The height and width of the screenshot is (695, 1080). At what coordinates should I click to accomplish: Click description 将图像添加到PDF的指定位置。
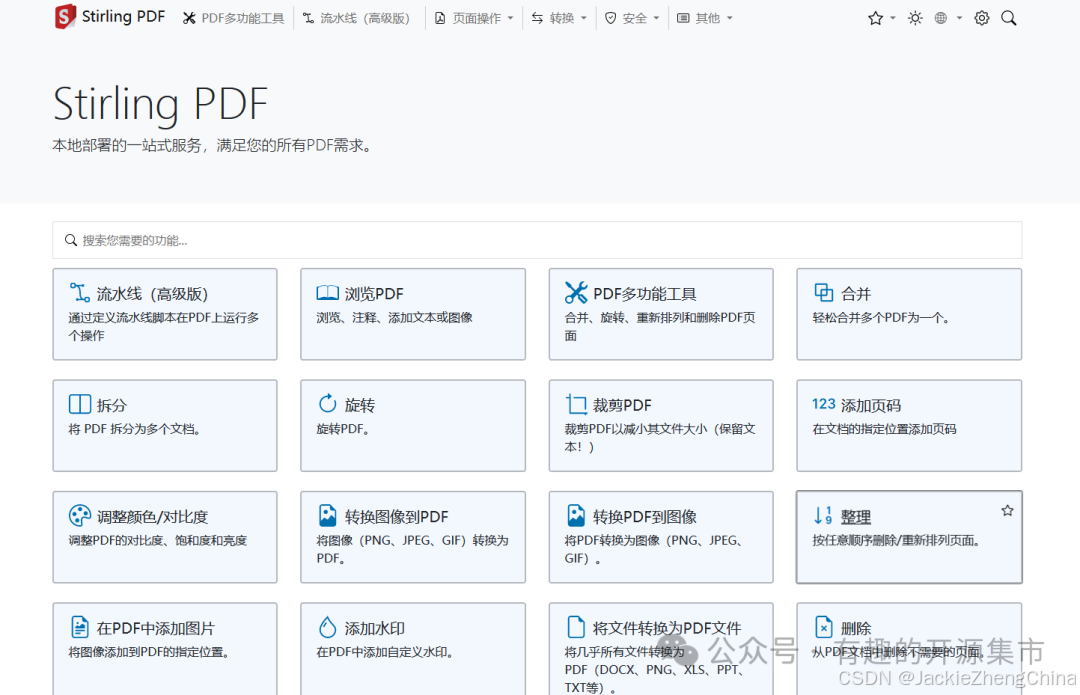(149, 652)
